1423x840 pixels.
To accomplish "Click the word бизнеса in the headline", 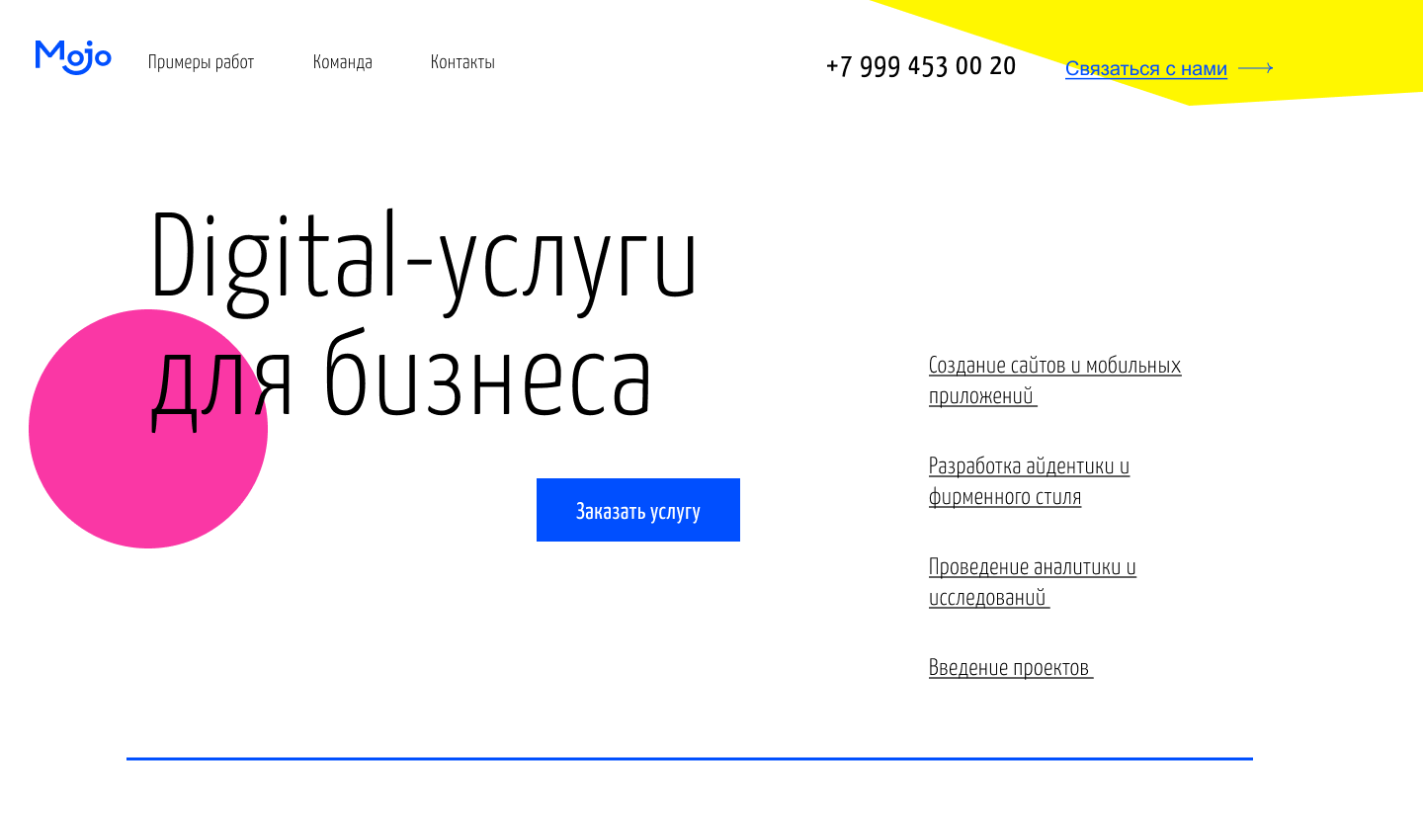I will pos(487,378).
